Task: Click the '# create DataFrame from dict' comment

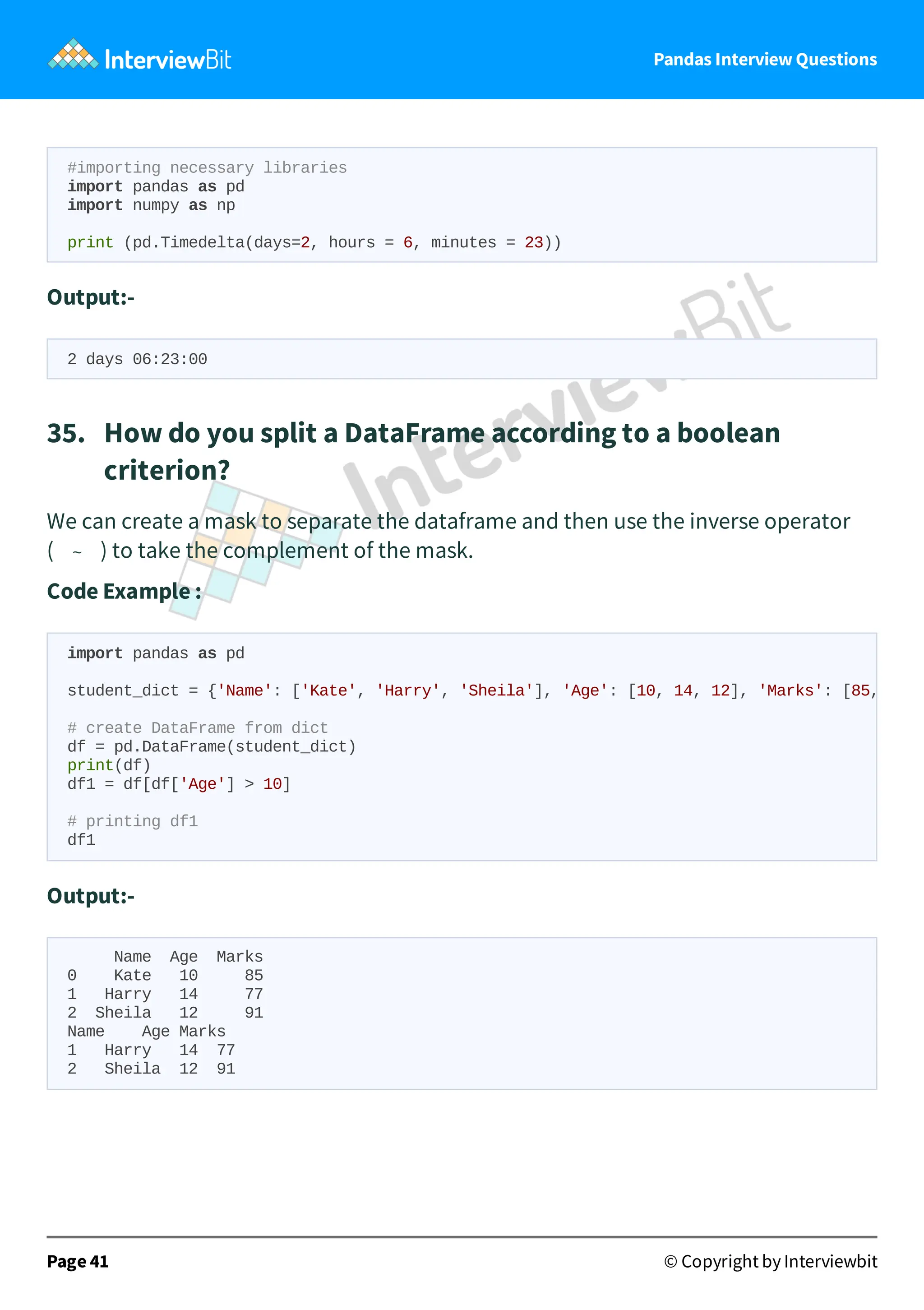Action: [197, 728]
